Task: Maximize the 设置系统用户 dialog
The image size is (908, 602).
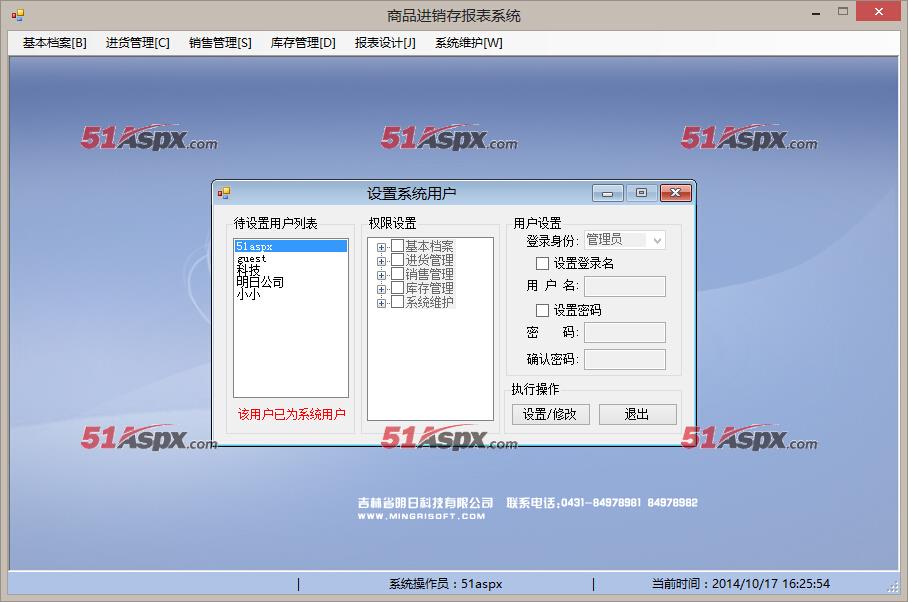Action: (x=641, y=193)
